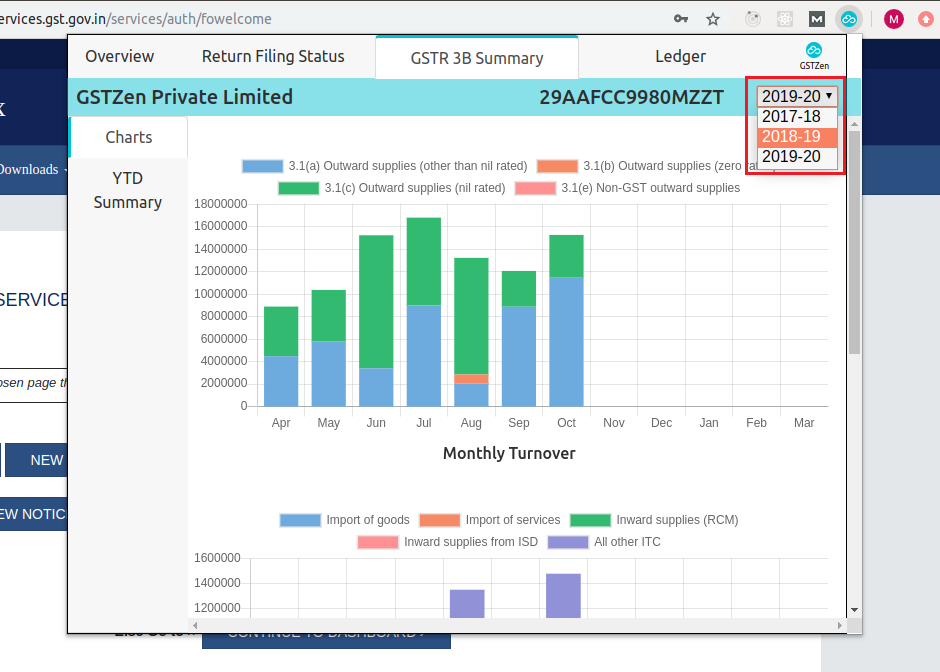Switch to the Overview tab

(119, 56)
